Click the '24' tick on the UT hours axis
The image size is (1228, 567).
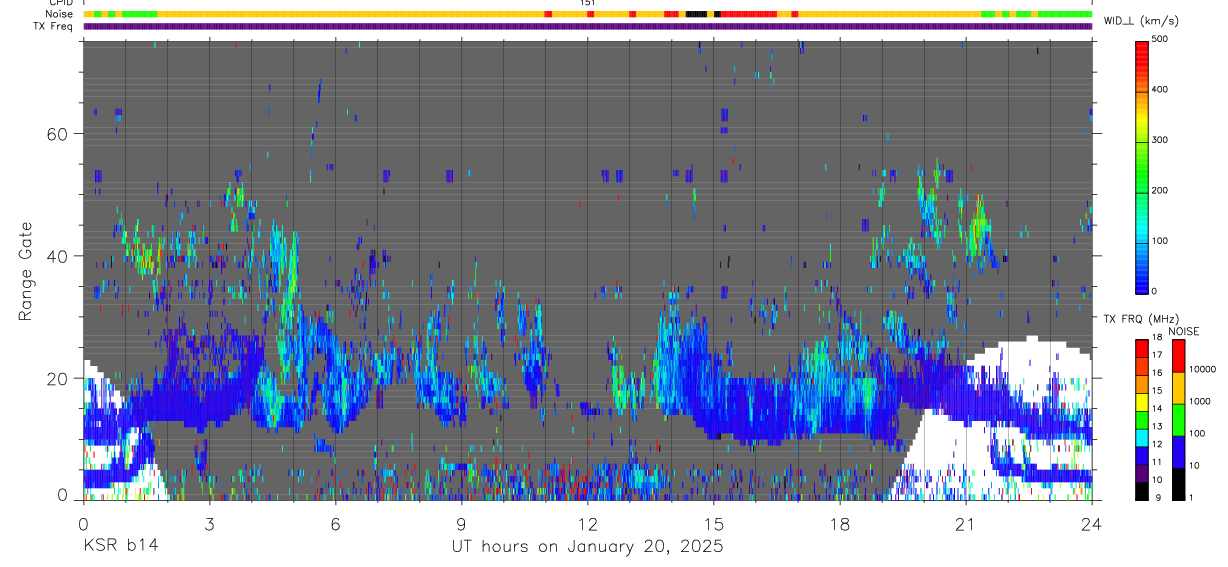point(1091,523)
